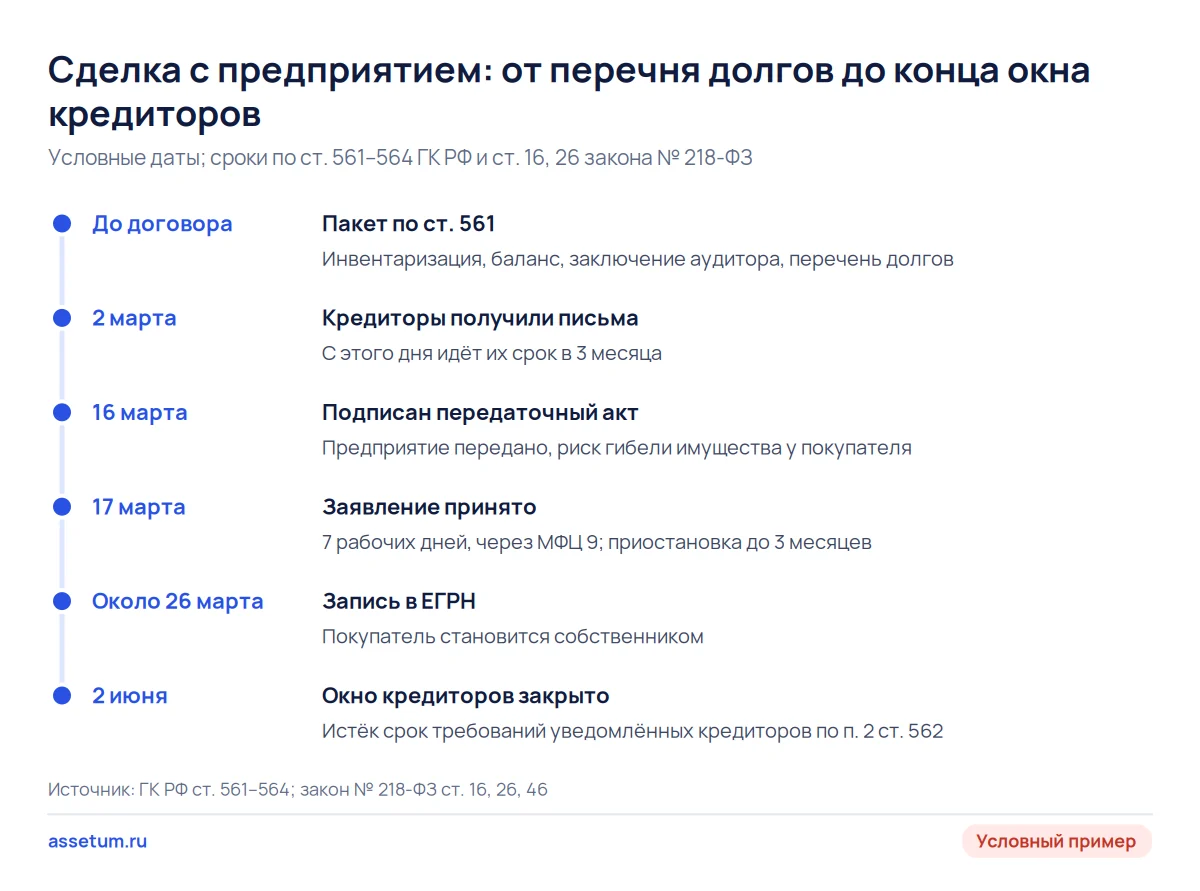Screen dimensions: 1200x891
Task: Click the subtitle starting «Условные даты»
Action: [400, 158]
